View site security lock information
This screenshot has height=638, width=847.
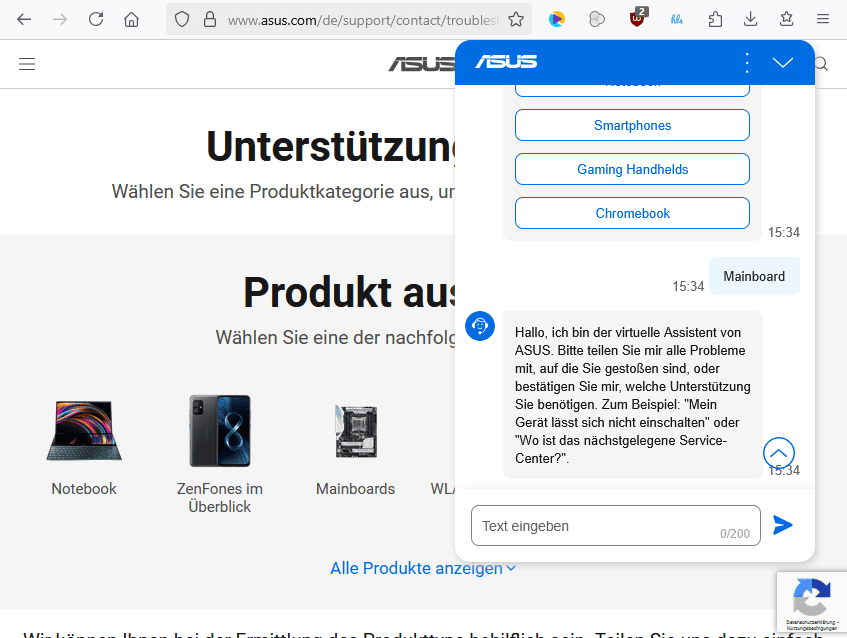[x=210, y=20]
